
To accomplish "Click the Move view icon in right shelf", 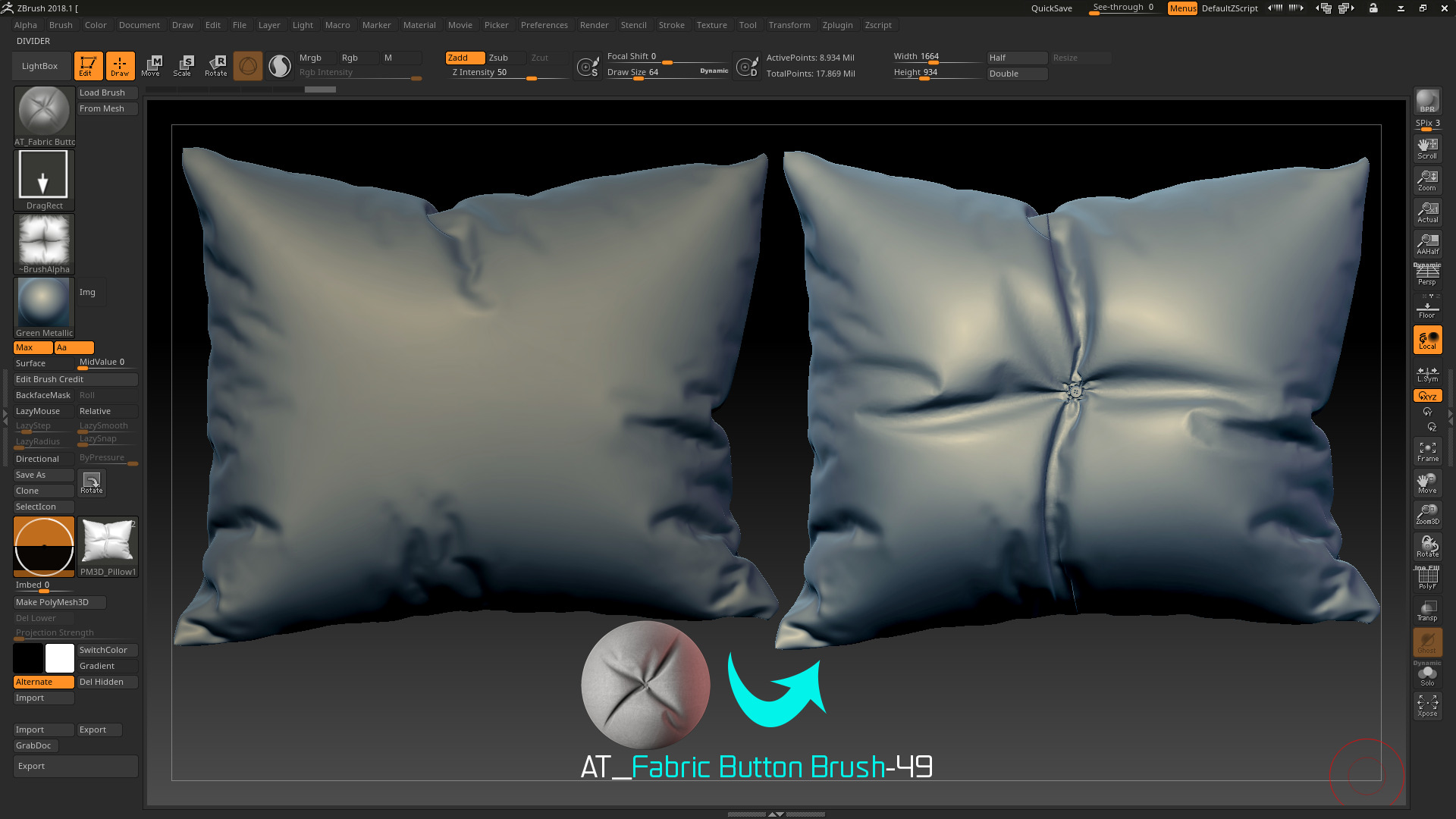I will click(1427, 483).
